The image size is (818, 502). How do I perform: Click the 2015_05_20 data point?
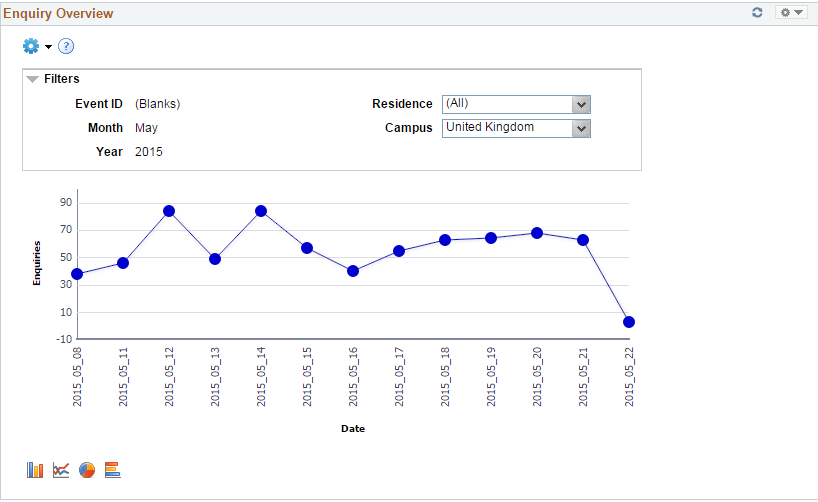coord(537,233)
